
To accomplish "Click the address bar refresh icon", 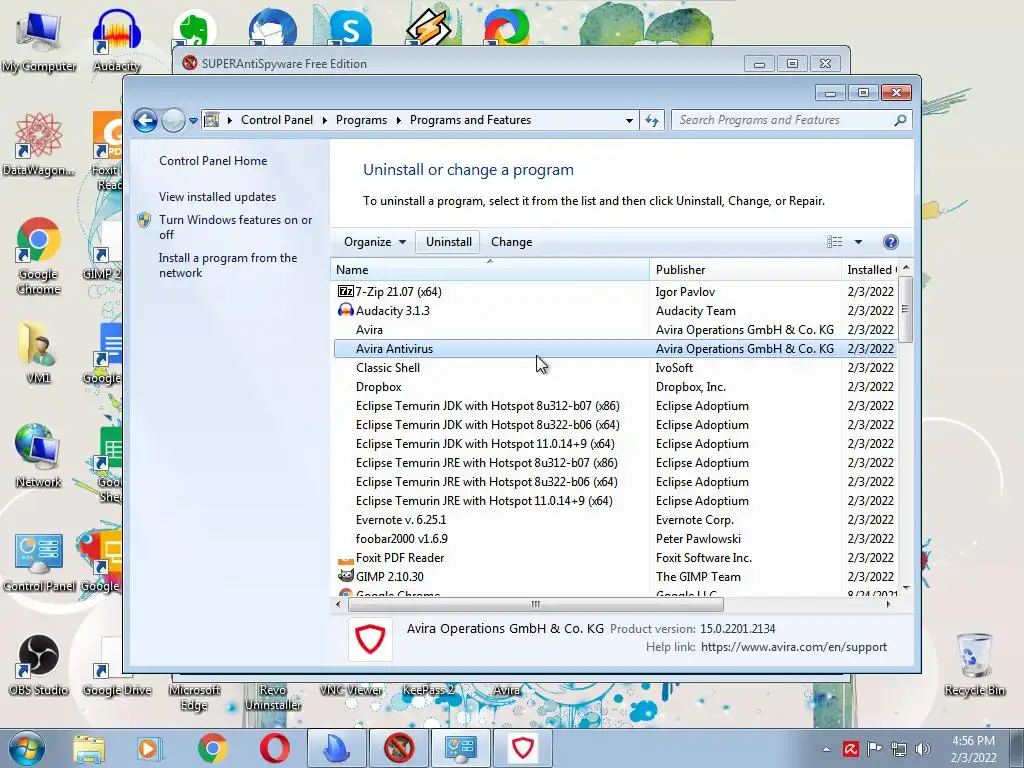I will click(x=652, y=120).
